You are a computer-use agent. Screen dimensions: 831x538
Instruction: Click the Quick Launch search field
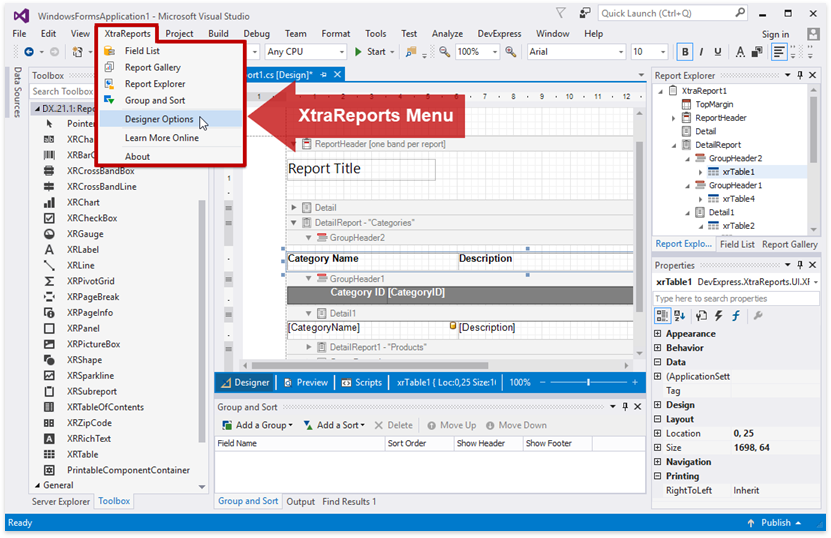point(673,14)
